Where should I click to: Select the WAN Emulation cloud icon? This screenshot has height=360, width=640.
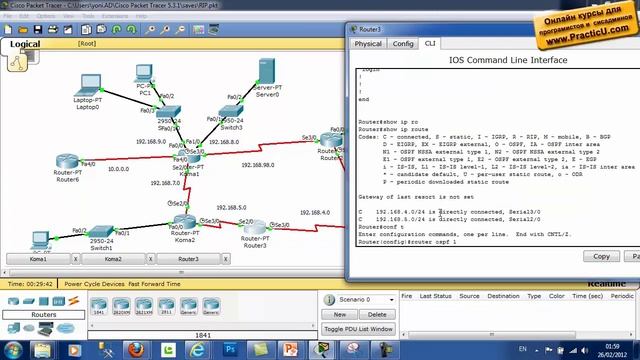[x=29, y=328]
